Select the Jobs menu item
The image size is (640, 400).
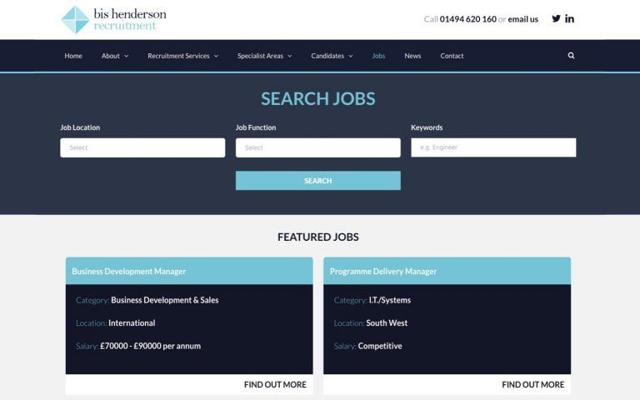point(378,56)
